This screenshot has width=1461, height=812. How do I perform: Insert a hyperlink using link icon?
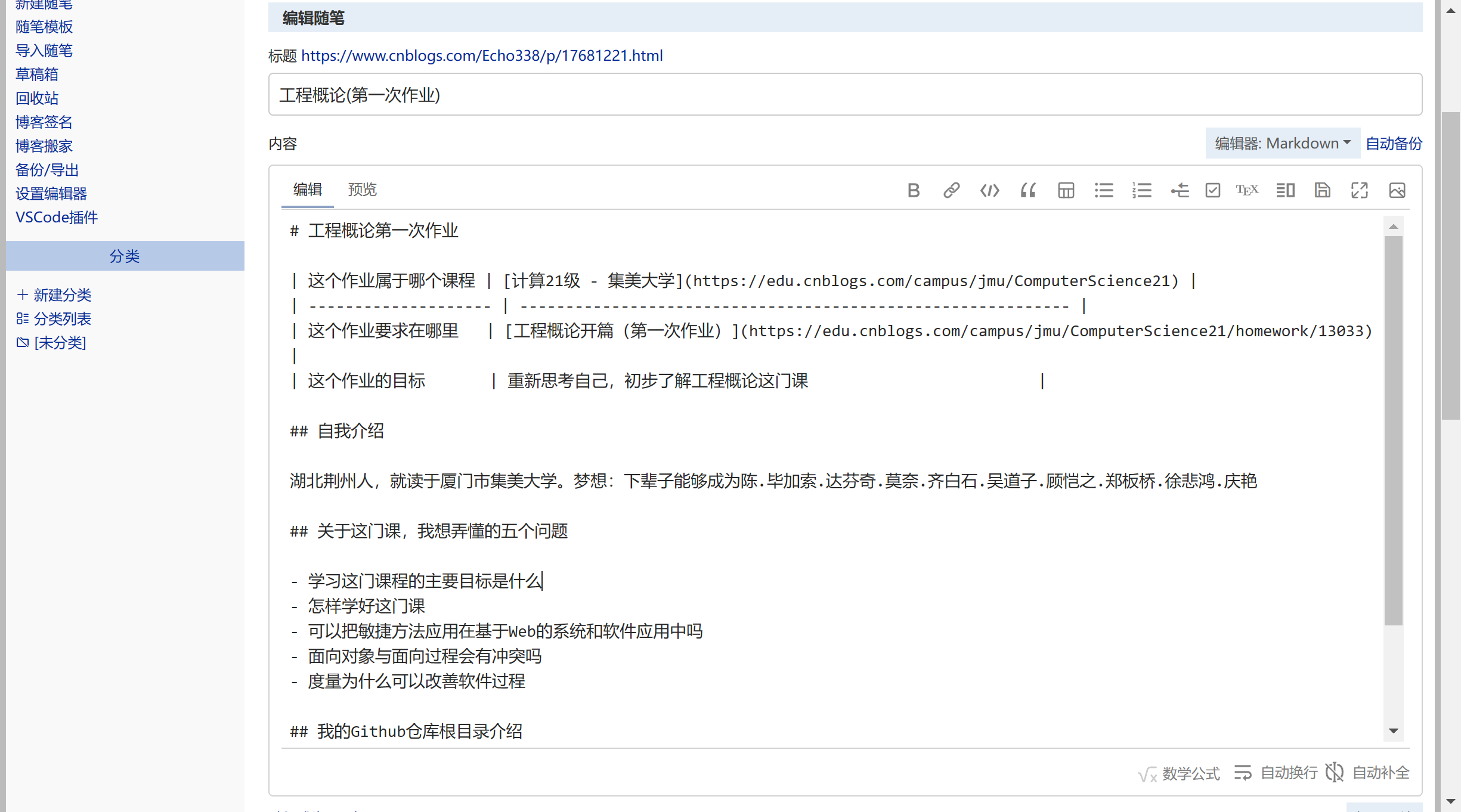click(951, 190)
